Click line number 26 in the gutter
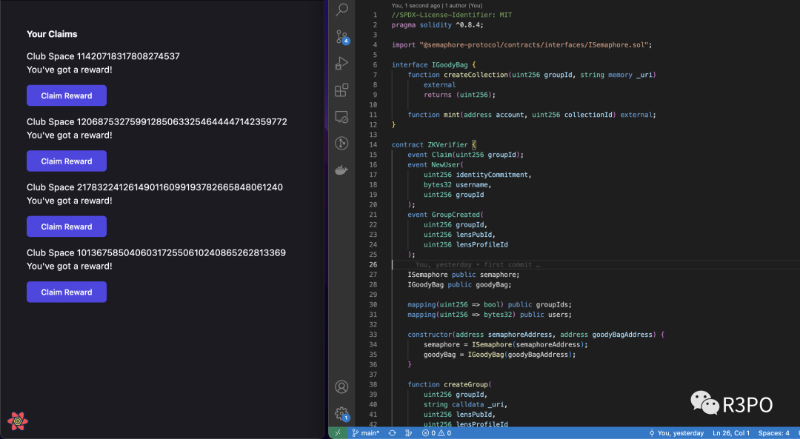800x439 pixels. click(x=373, y=264)
